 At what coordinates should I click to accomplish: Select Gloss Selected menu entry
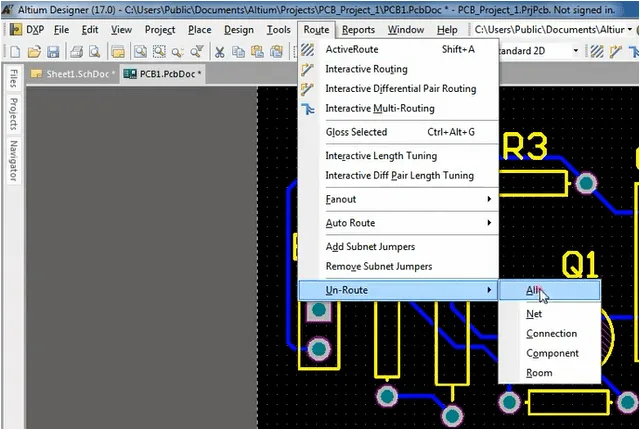(x=399, y=132)
